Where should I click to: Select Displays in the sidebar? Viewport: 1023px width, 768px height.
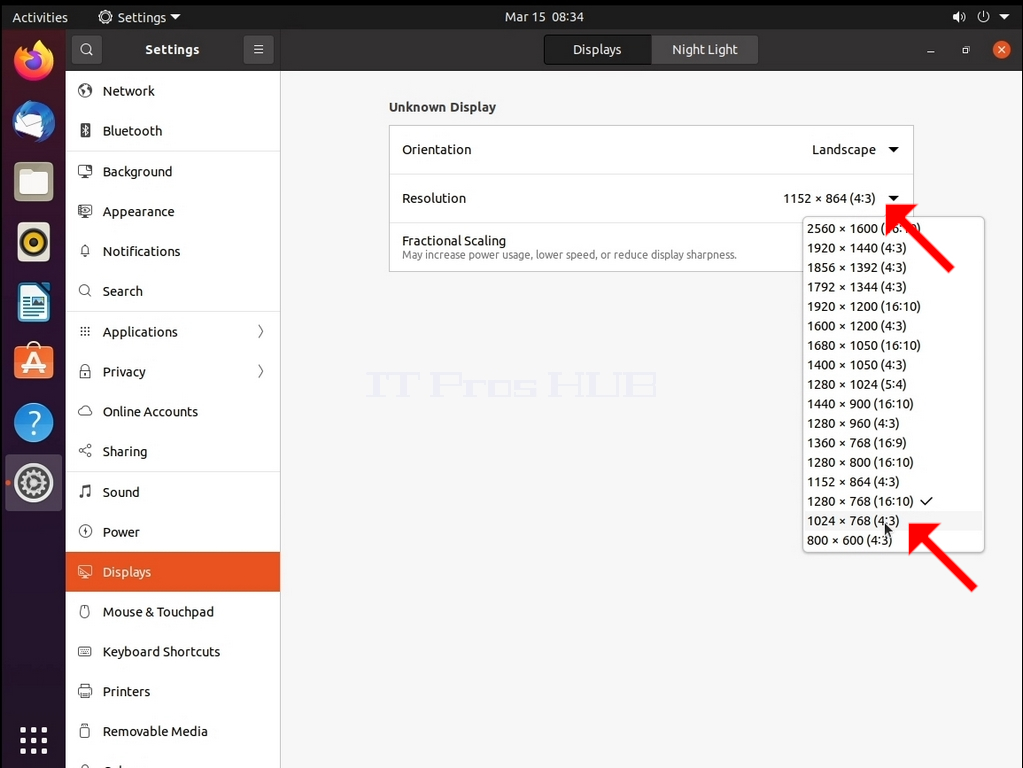(173, 572)
